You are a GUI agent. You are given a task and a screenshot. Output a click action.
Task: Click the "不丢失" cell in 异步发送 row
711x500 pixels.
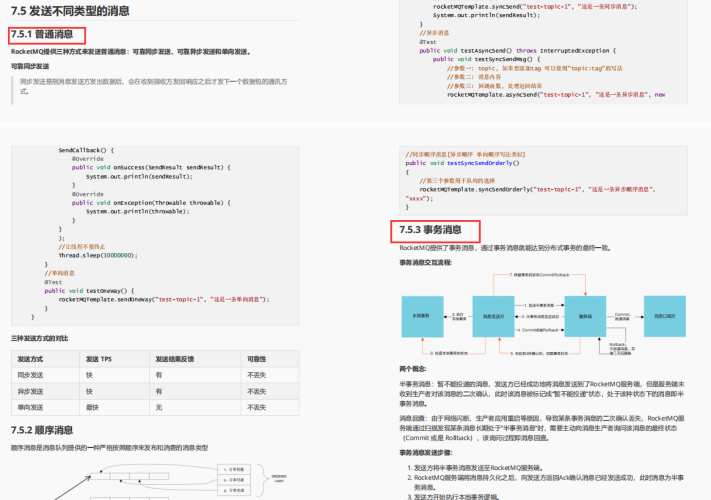(257, 391)
